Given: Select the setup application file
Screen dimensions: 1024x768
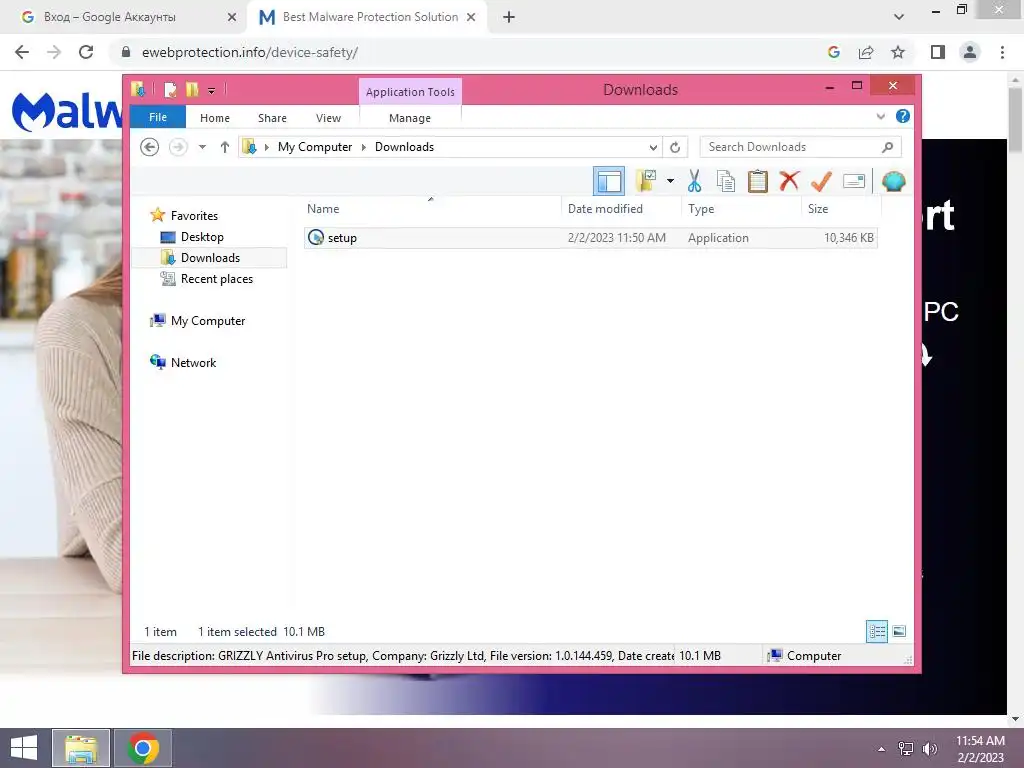Looking at the screenshot, I should 590,238.
